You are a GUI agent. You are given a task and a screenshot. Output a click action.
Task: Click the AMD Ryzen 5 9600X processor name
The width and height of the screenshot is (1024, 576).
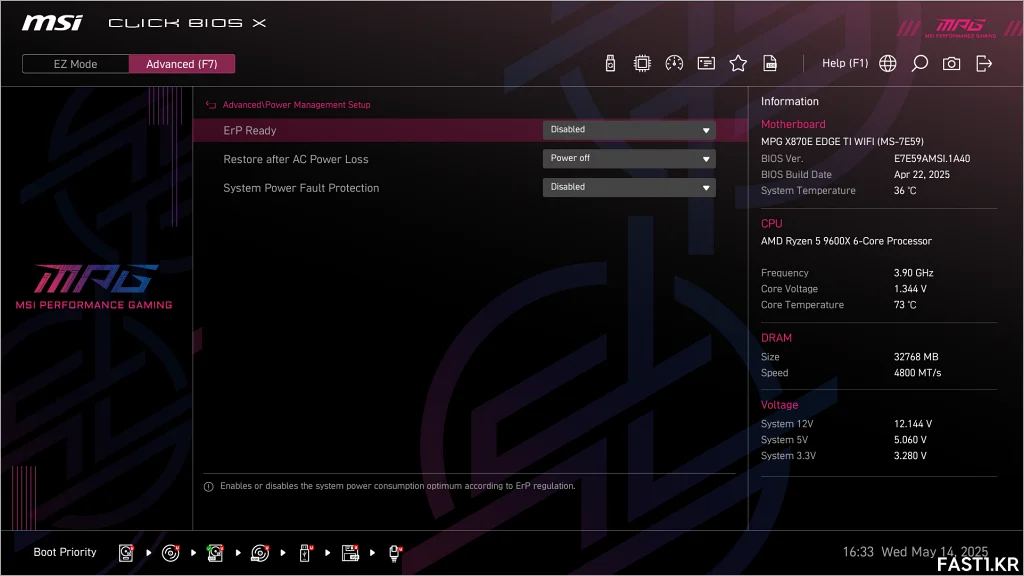[846, 241]
